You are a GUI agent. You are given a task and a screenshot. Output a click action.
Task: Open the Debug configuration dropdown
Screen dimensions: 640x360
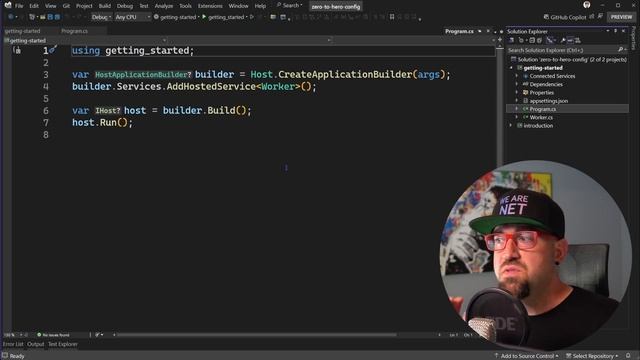click(x=101, y=17)
